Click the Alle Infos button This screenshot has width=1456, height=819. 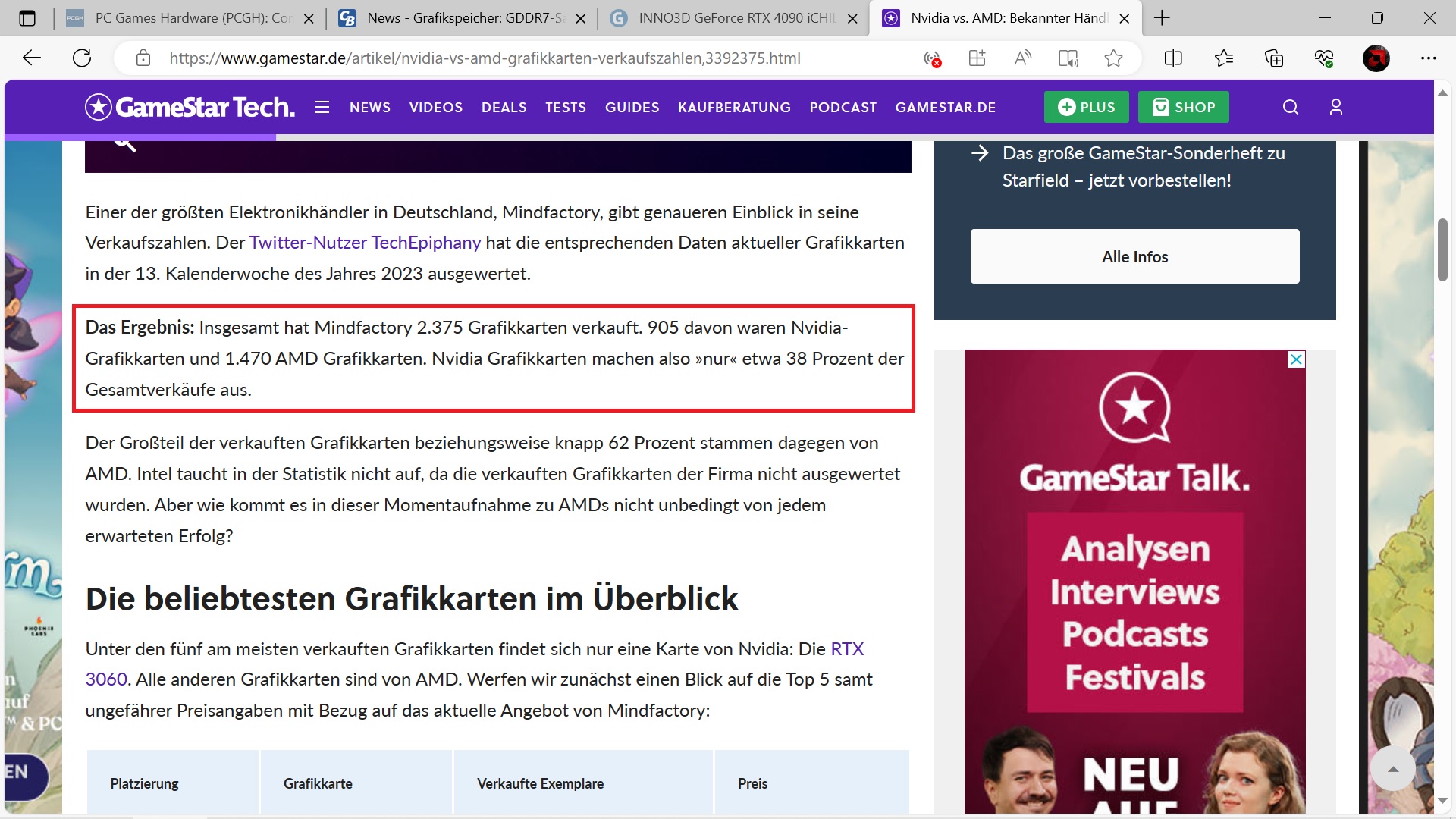[1134, 256]
